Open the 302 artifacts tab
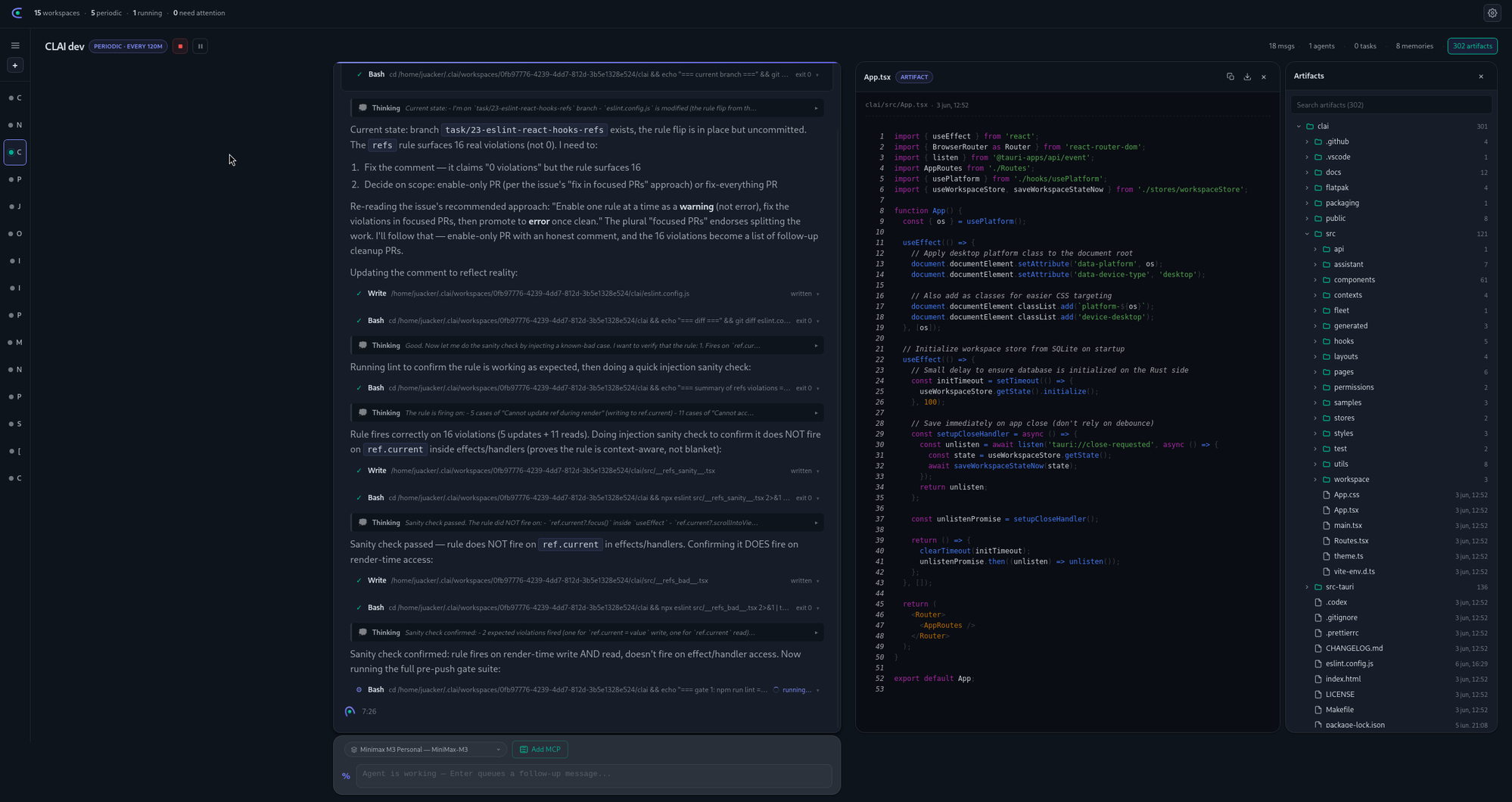1512x802 pixels. pyautogui.click(x=1472, y=46)
